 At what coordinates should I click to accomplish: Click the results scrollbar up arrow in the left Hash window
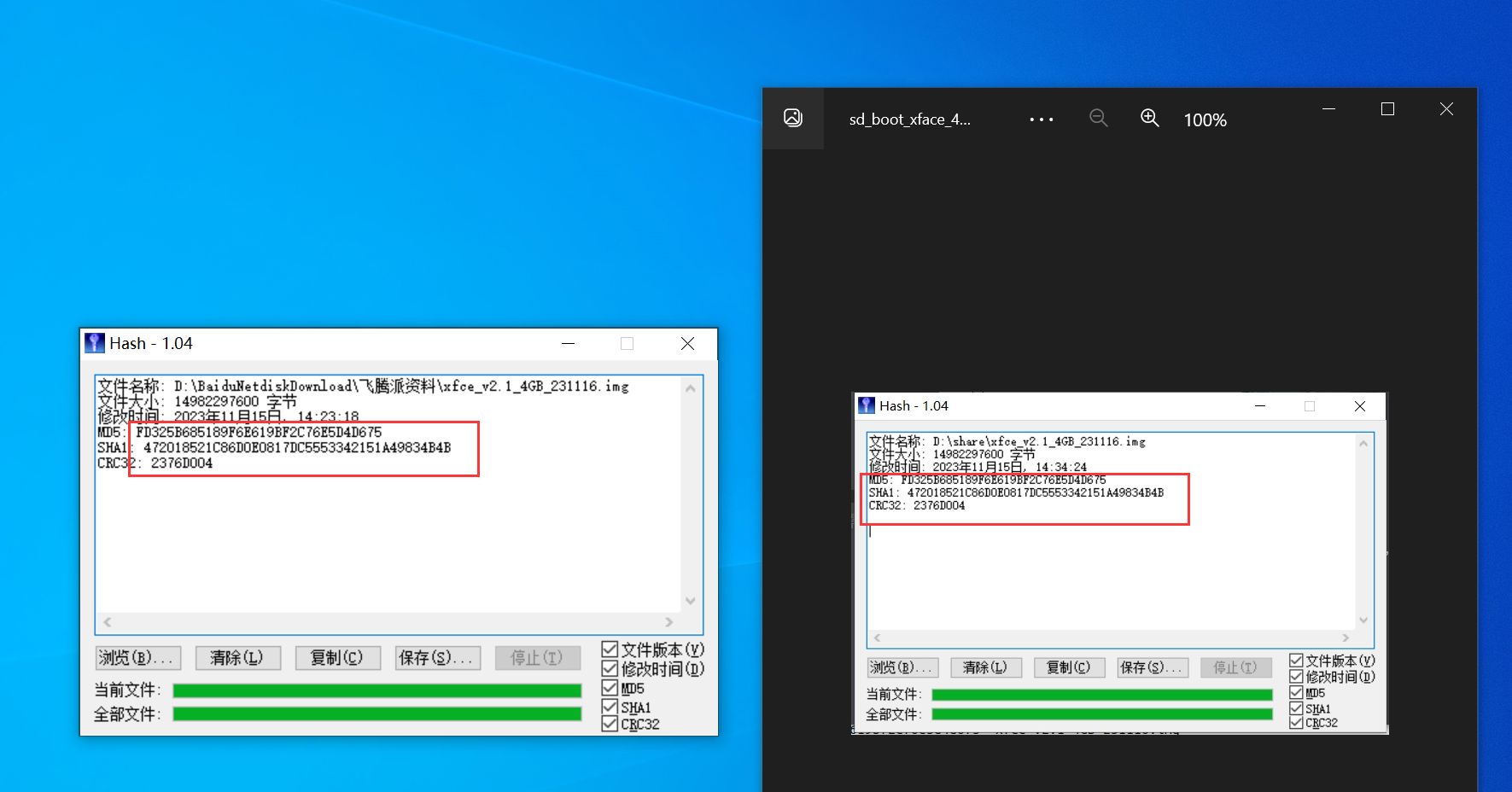(691, 388)
